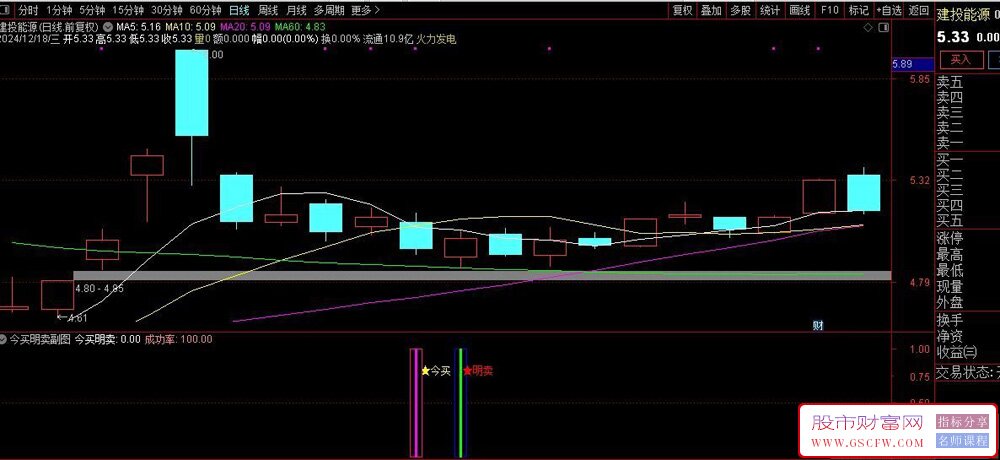The width and height of the screenshot is (1000, 460).
Task: Open the 多股 multi-stock view
Action: (740, 10)
